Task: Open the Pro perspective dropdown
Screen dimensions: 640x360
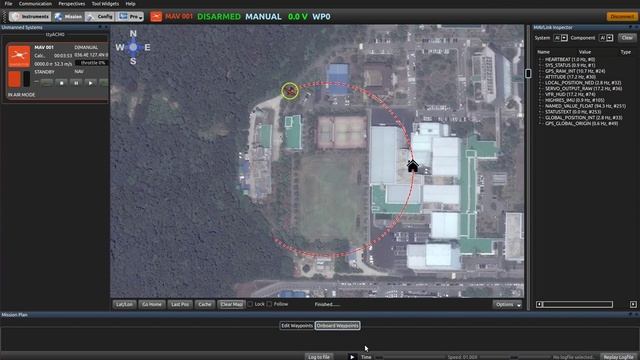Action: pos(130,17)
